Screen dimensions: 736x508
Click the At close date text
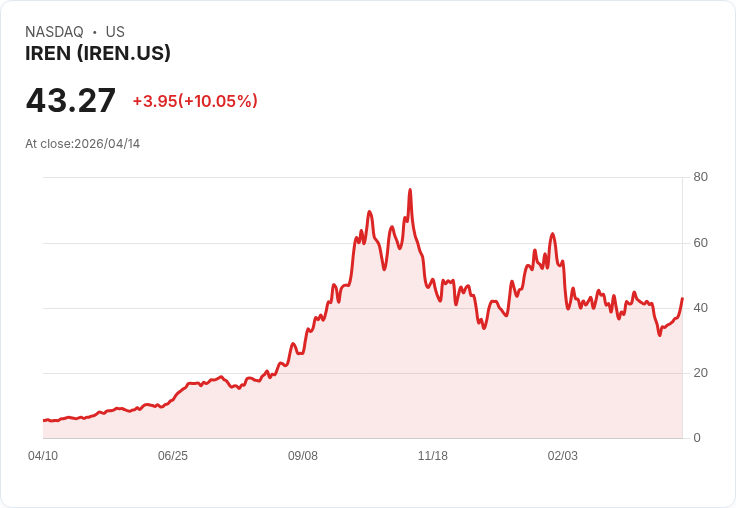click(83, 144)
